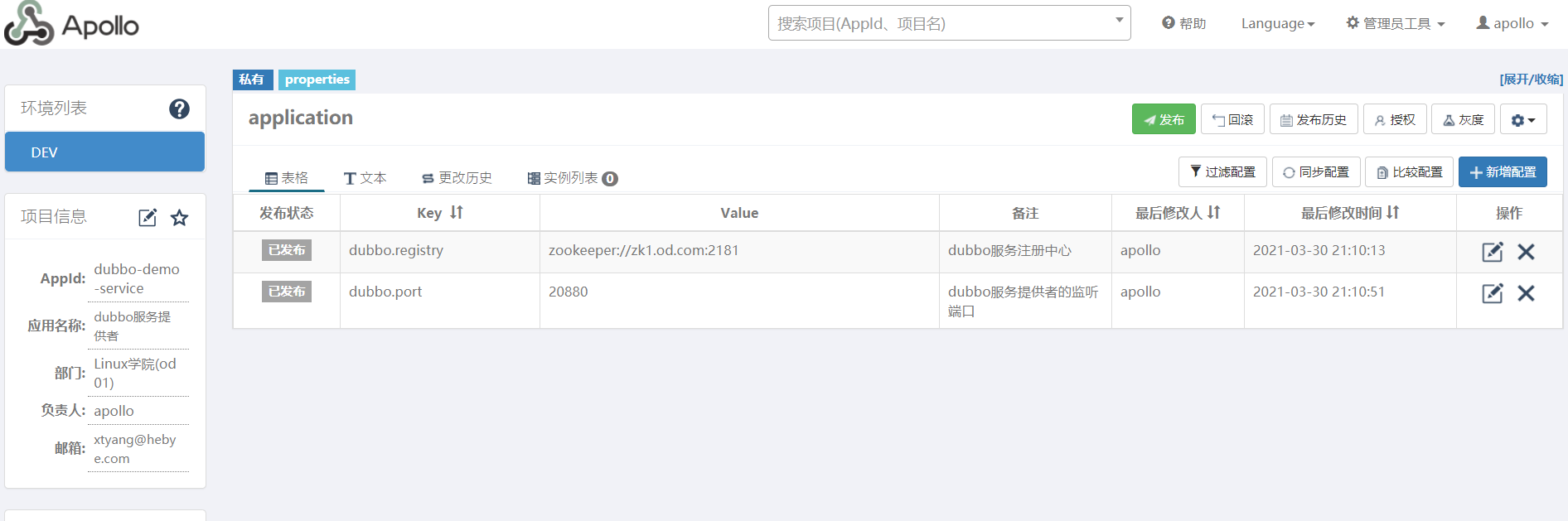The width and height of the screenshot is (1568, 521).
Task: Click the 灰度 grayscale button
Action: tap(1463, 119)
